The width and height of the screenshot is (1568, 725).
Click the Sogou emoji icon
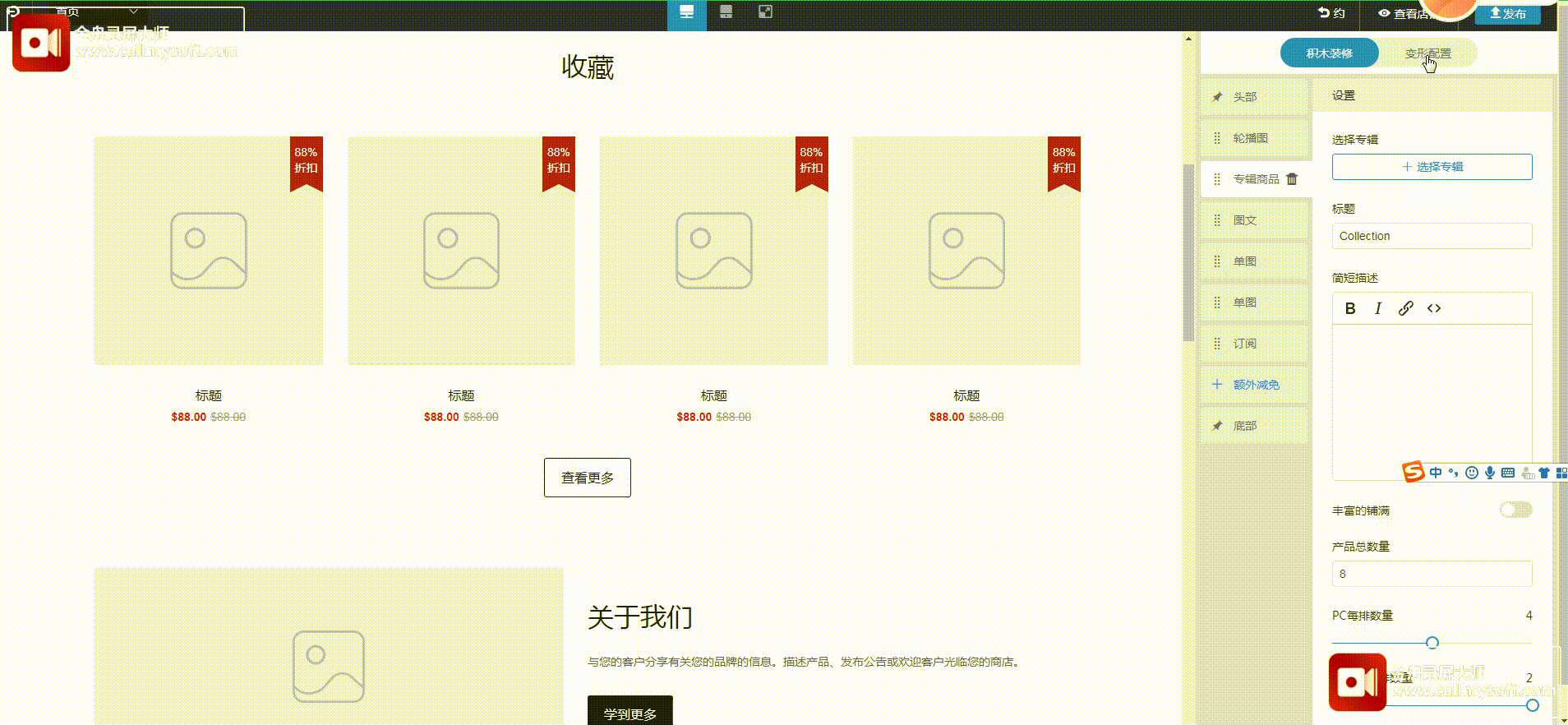(1472, 473)
